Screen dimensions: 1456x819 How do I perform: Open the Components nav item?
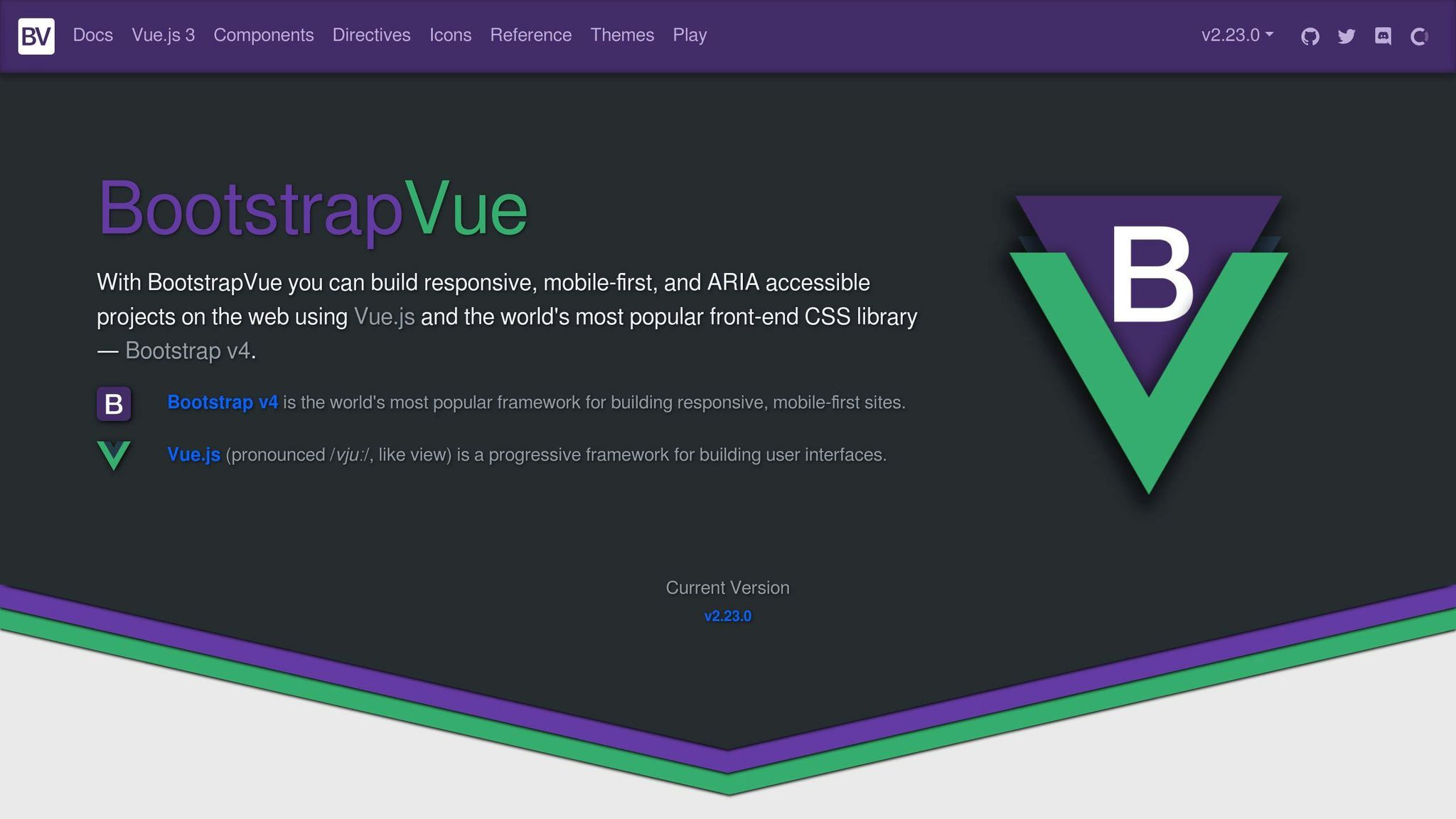pos(264,35)
